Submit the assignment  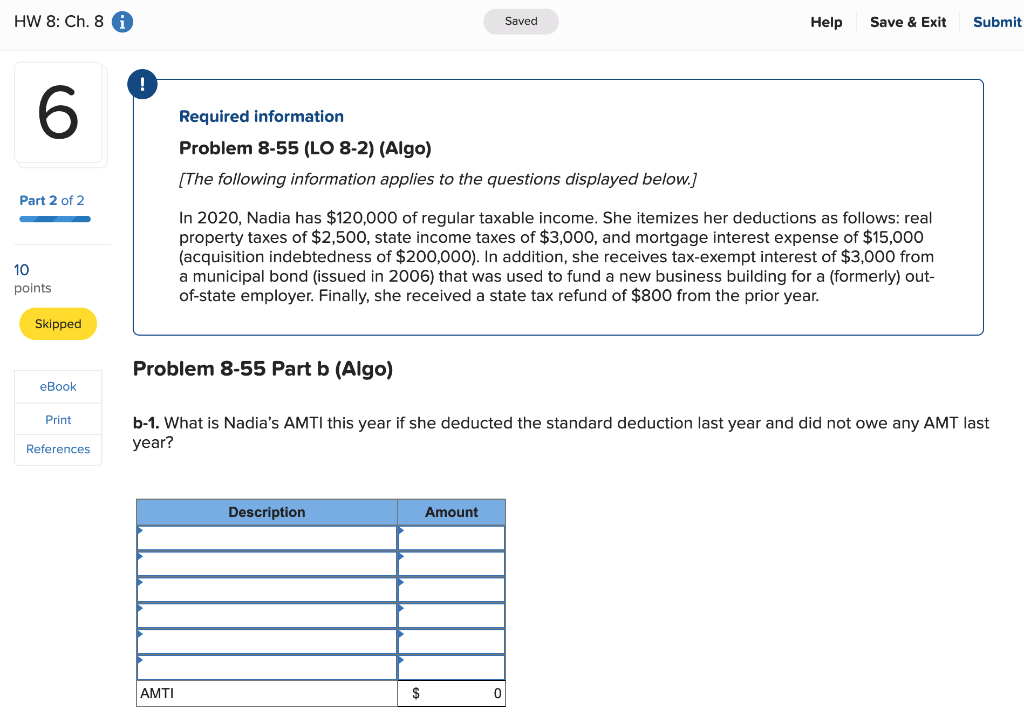pos(997,22)
